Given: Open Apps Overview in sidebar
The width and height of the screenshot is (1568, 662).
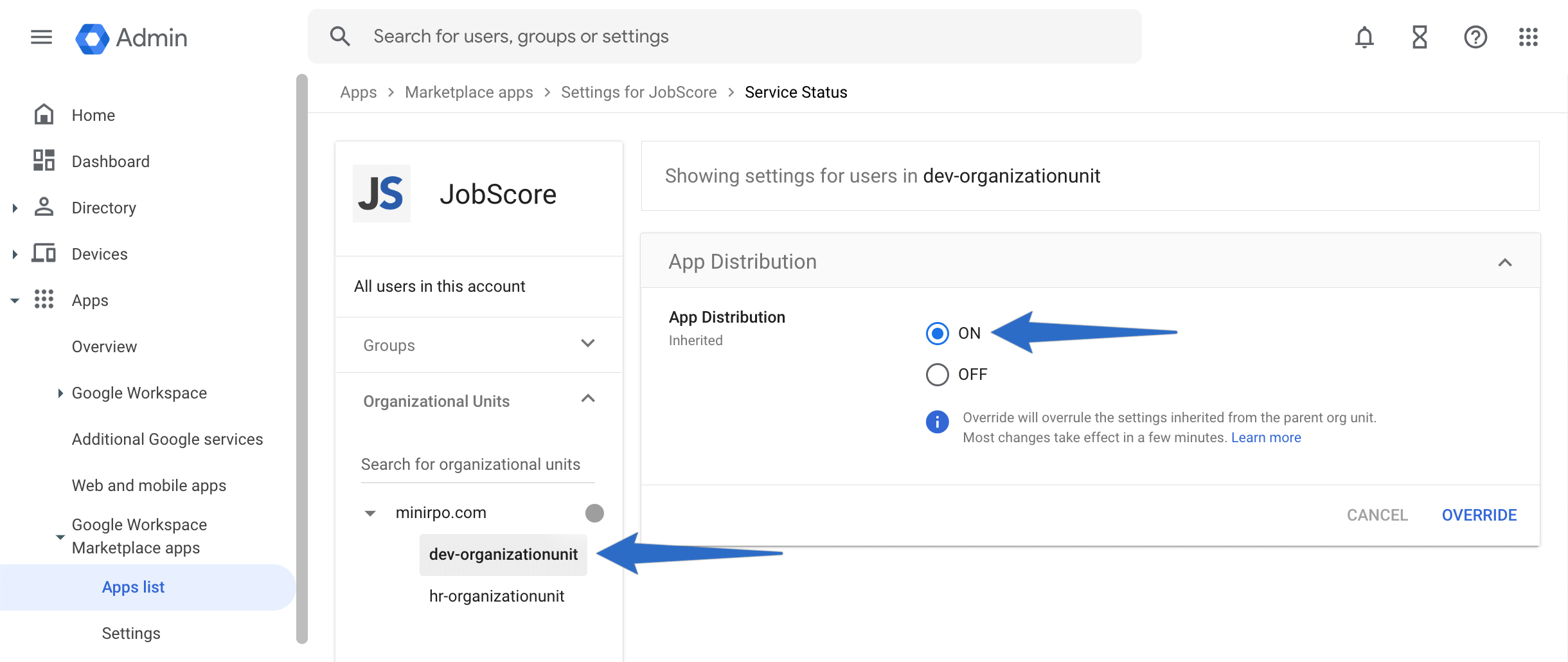Looking at the screenshot, I should 104,346.
